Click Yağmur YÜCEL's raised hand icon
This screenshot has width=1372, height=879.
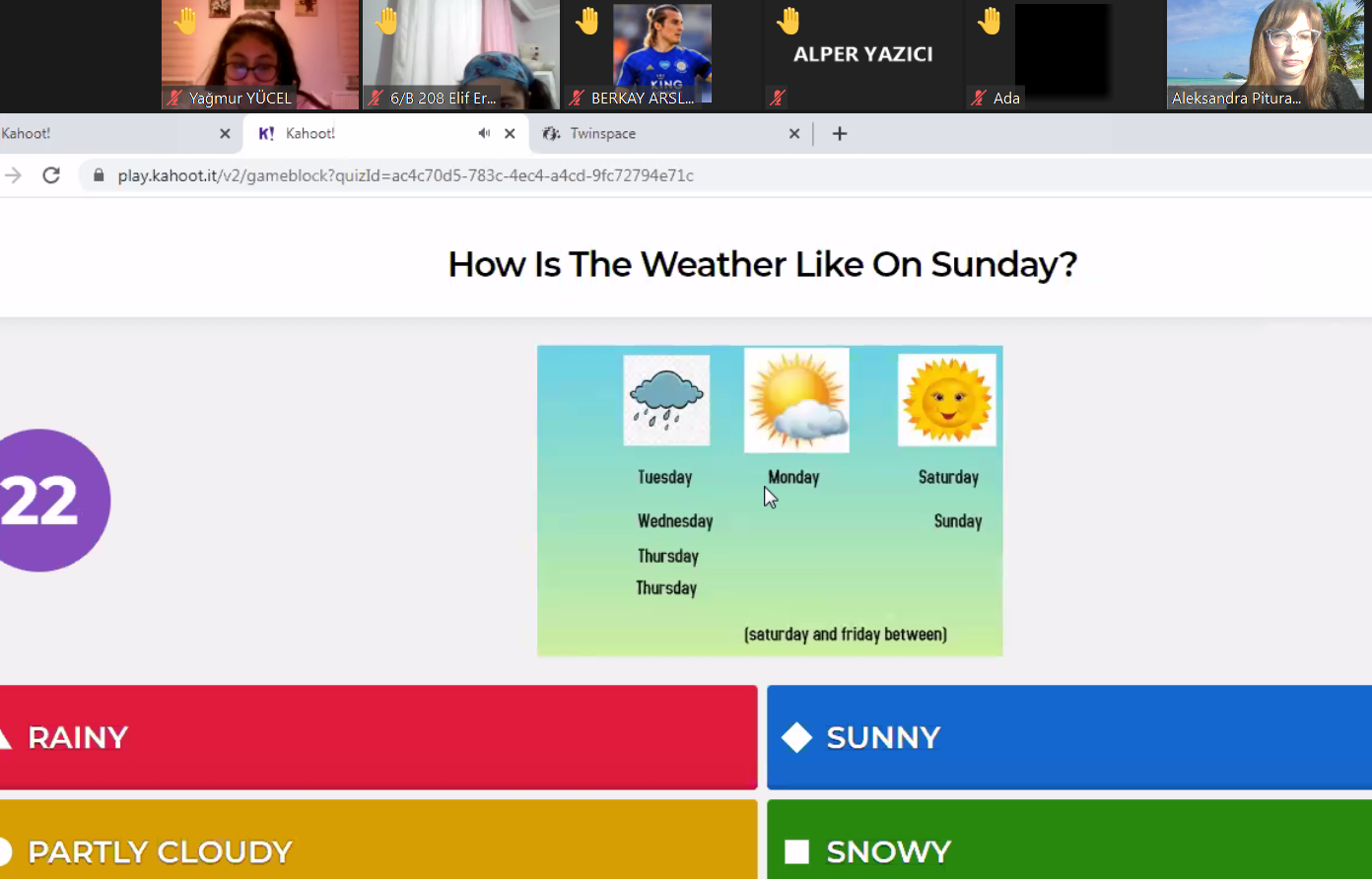185,21
